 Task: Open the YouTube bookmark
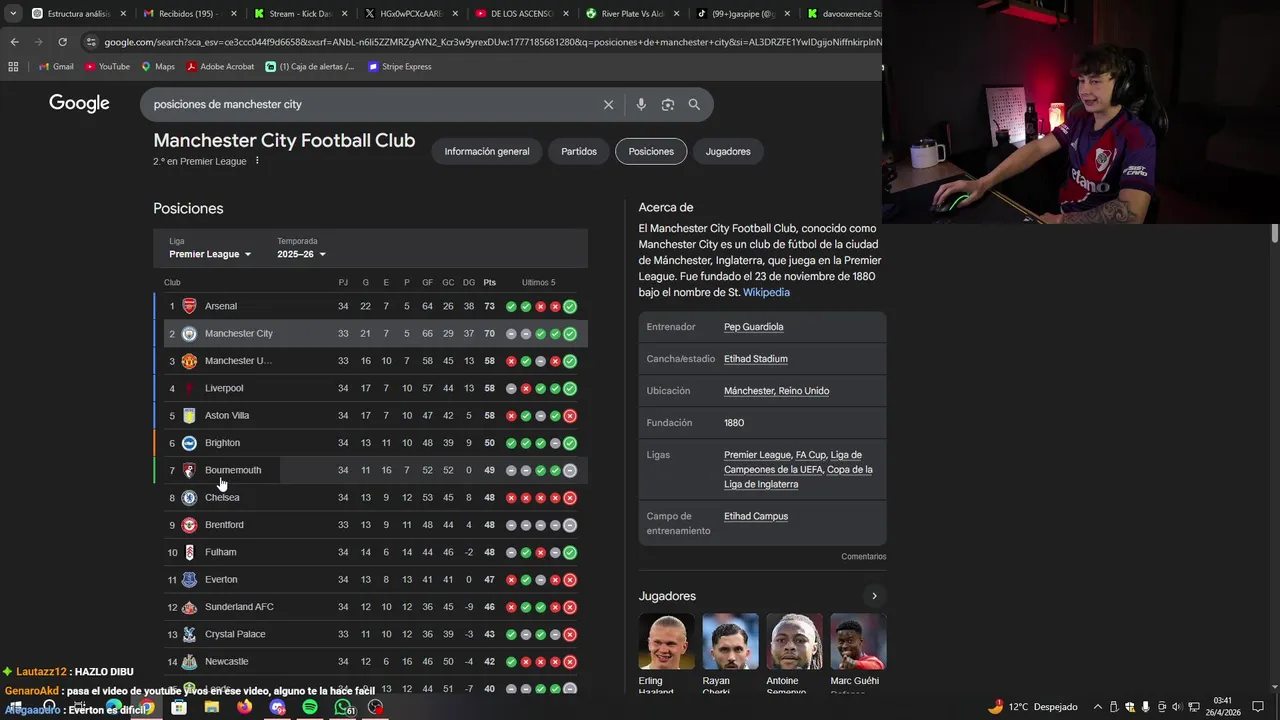[x=107, y=67]
